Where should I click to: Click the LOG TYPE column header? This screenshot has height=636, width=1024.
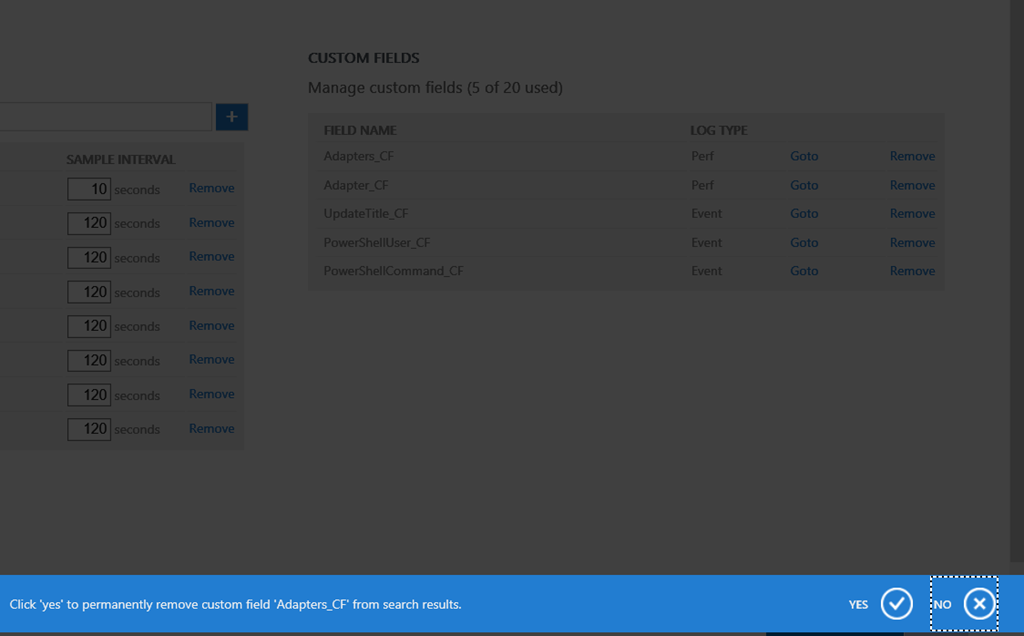point(718,131)
